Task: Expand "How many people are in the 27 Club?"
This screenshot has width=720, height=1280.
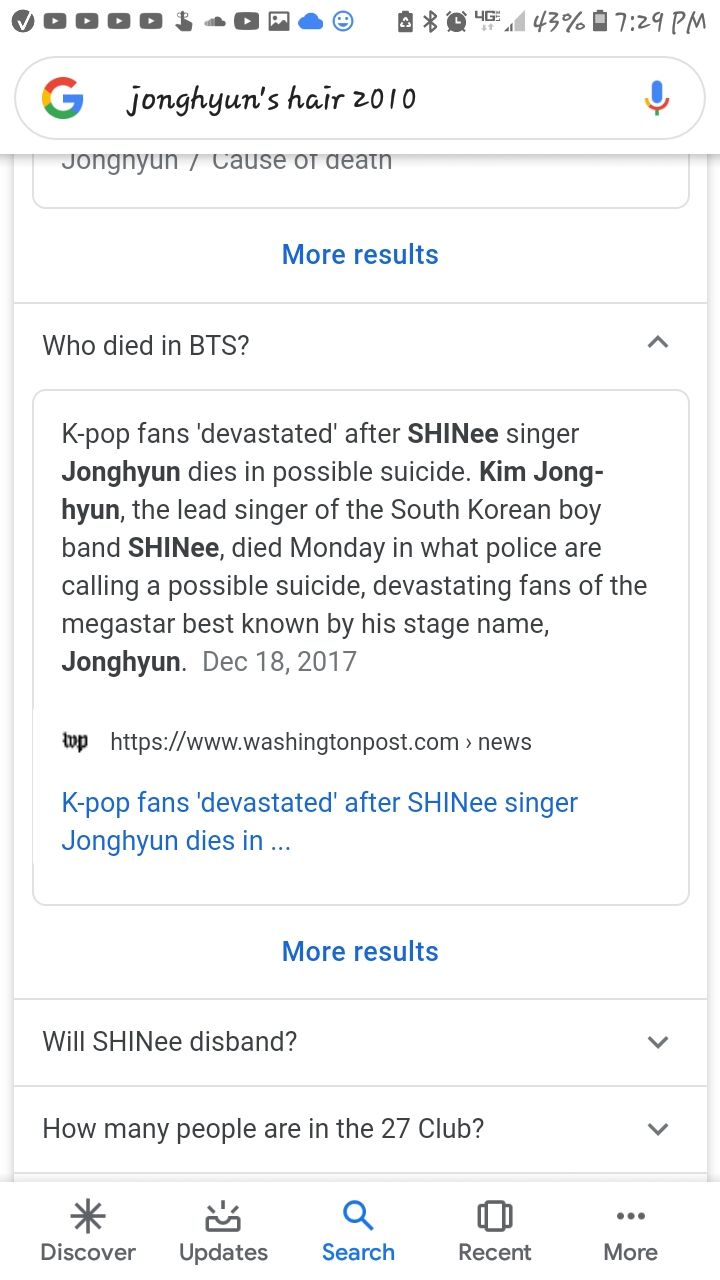Action: (657, 1129)
